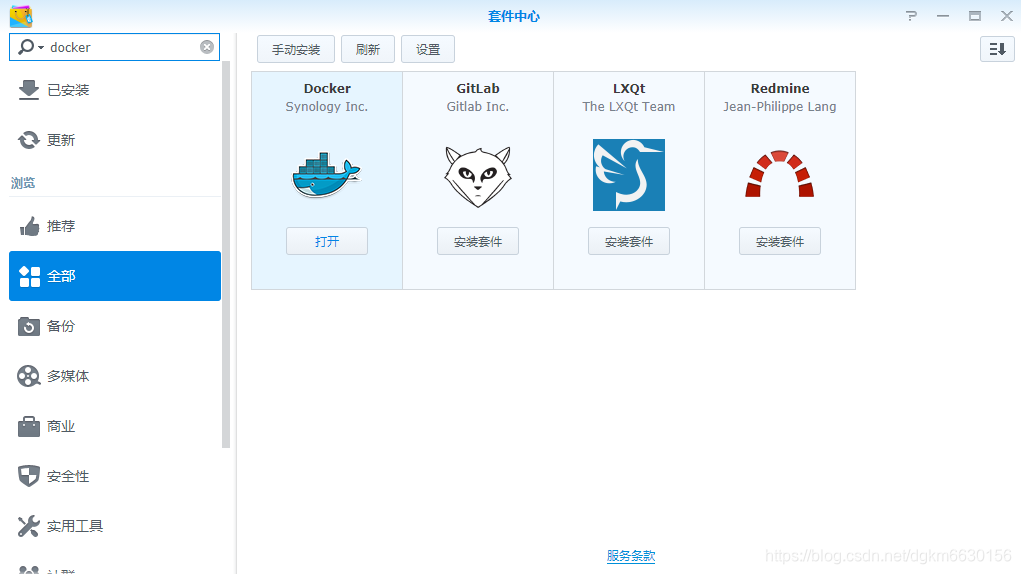This screenshot has height=574, width=1021.
Task: Click The LXQt Team publisher text
Action: tap(629, 107)
